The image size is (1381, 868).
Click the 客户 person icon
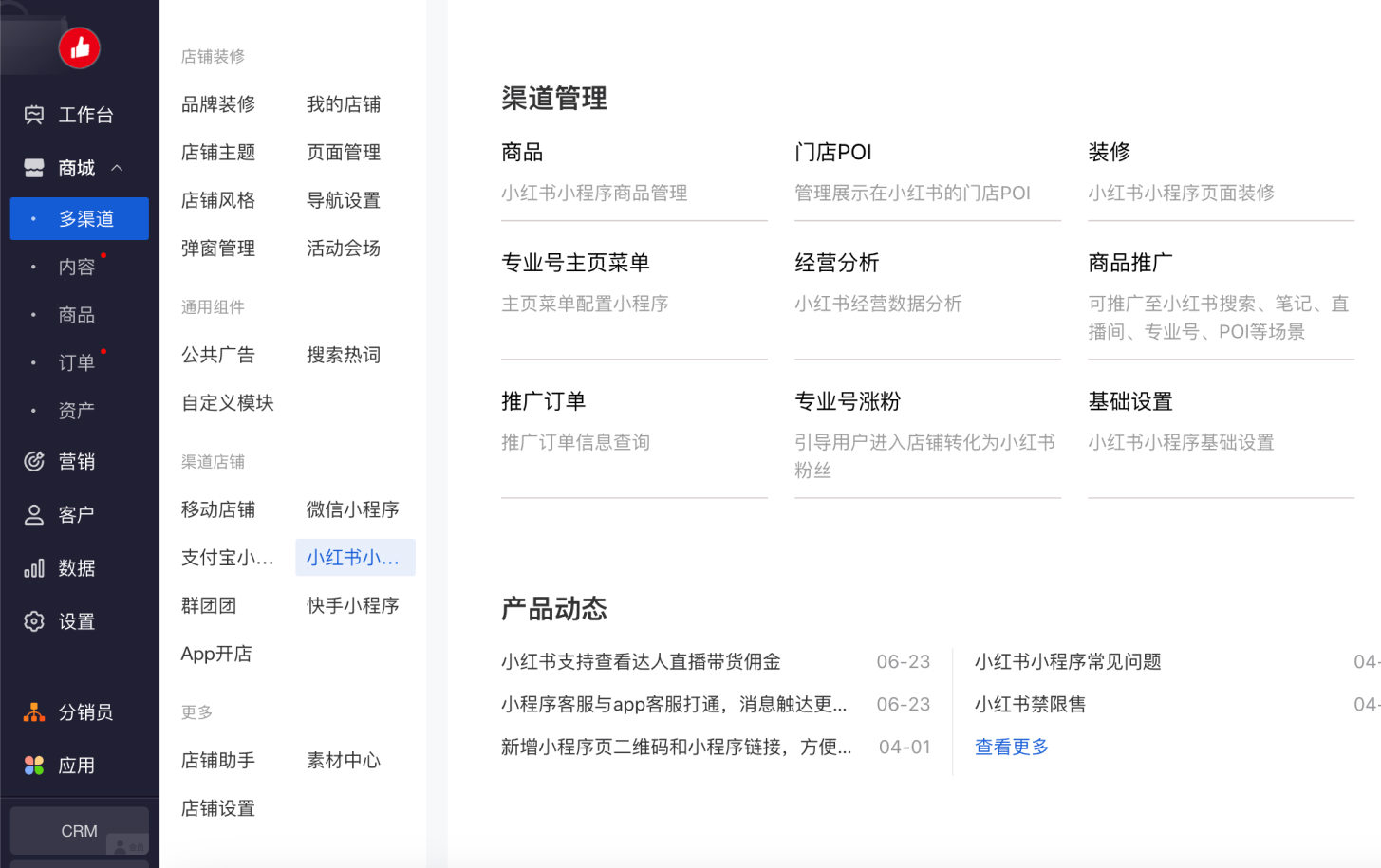[34, 514]
